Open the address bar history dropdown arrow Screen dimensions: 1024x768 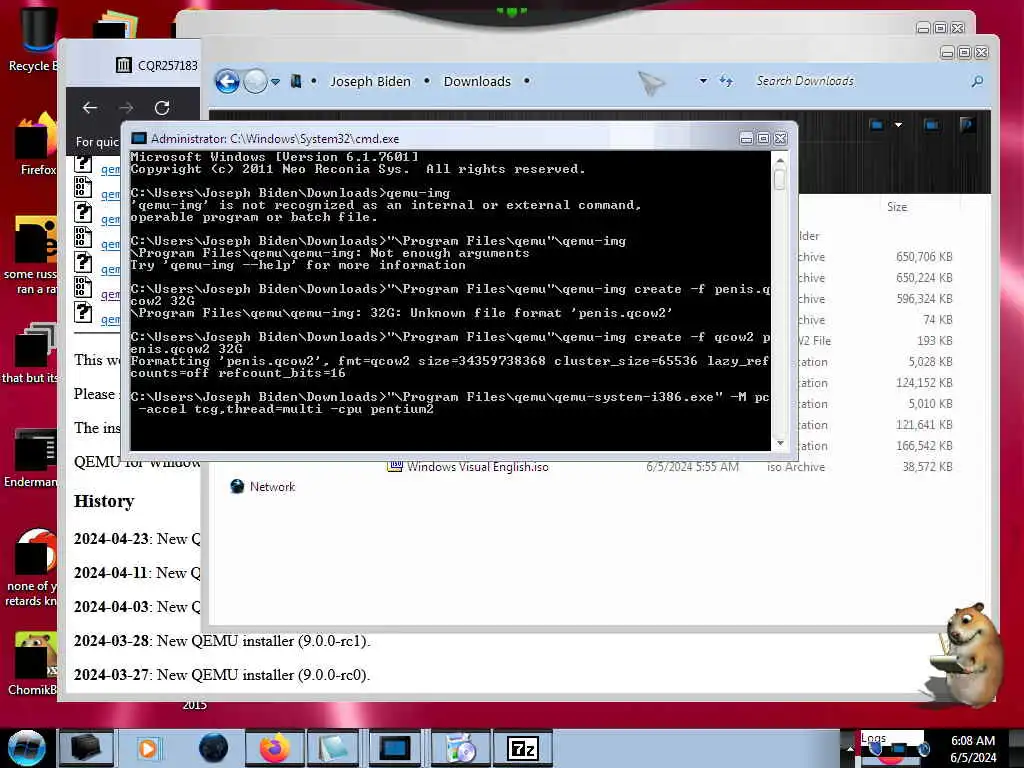pyautogui.click(x=703, y=81)
